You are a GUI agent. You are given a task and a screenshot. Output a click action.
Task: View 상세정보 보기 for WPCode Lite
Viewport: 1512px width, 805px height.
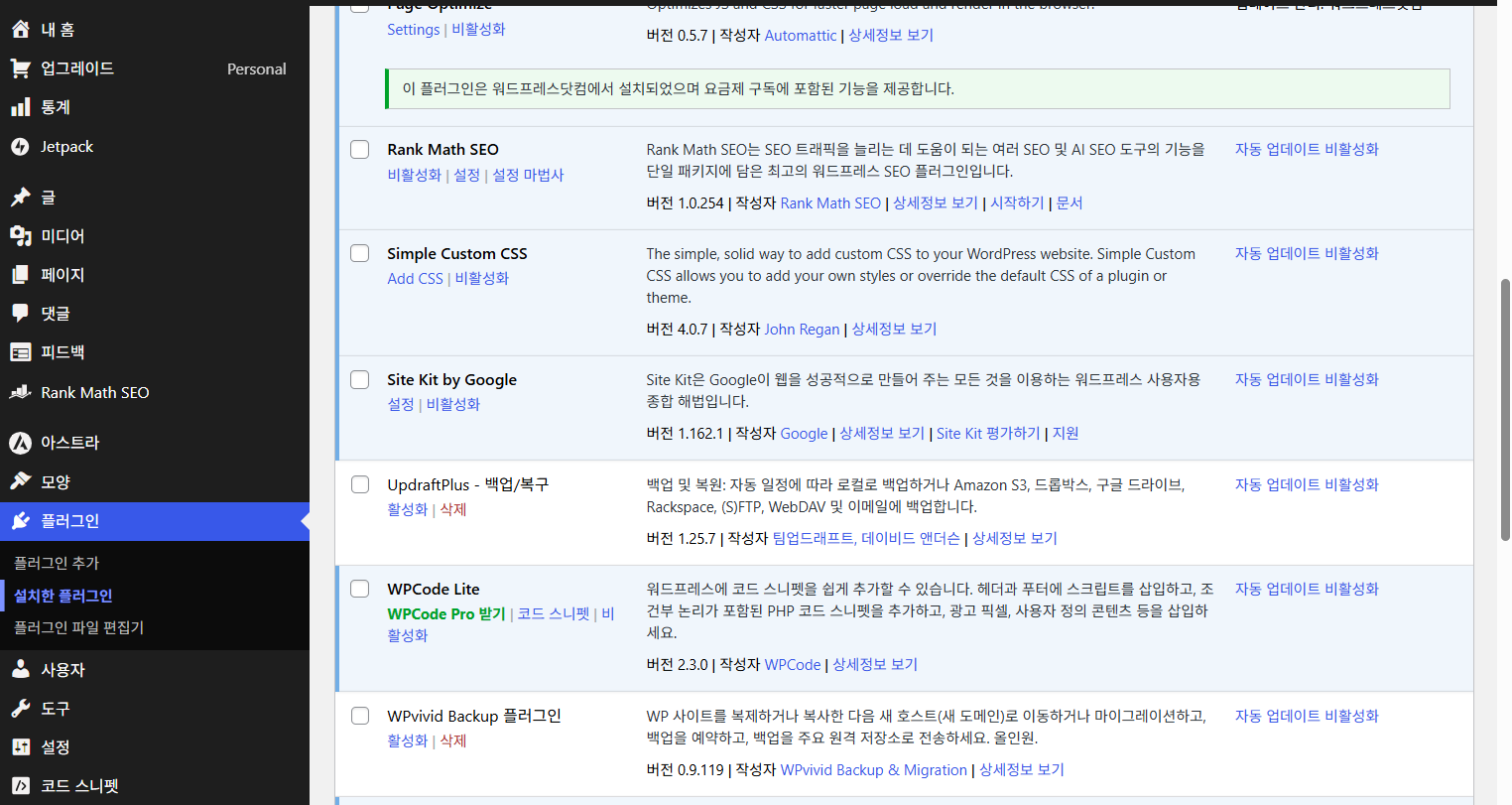click(875, 665)
